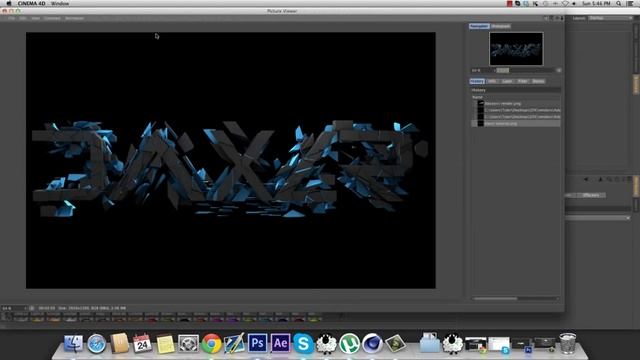Screen dimensions: 640x360
Task: Switch to the Navigator tab
Action: point(479,26)
